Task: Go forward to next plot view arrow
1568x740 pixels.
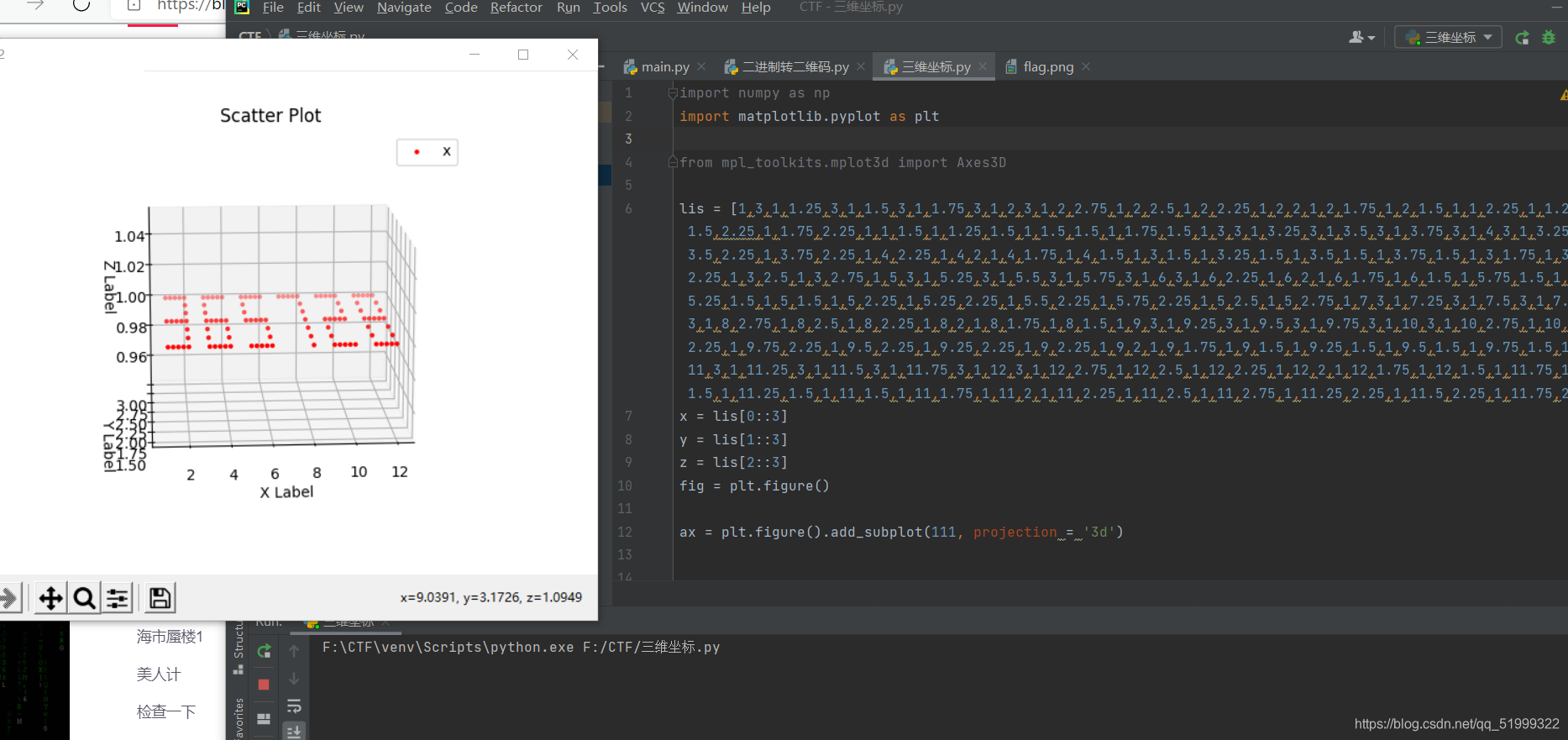Action: [8, 598]
